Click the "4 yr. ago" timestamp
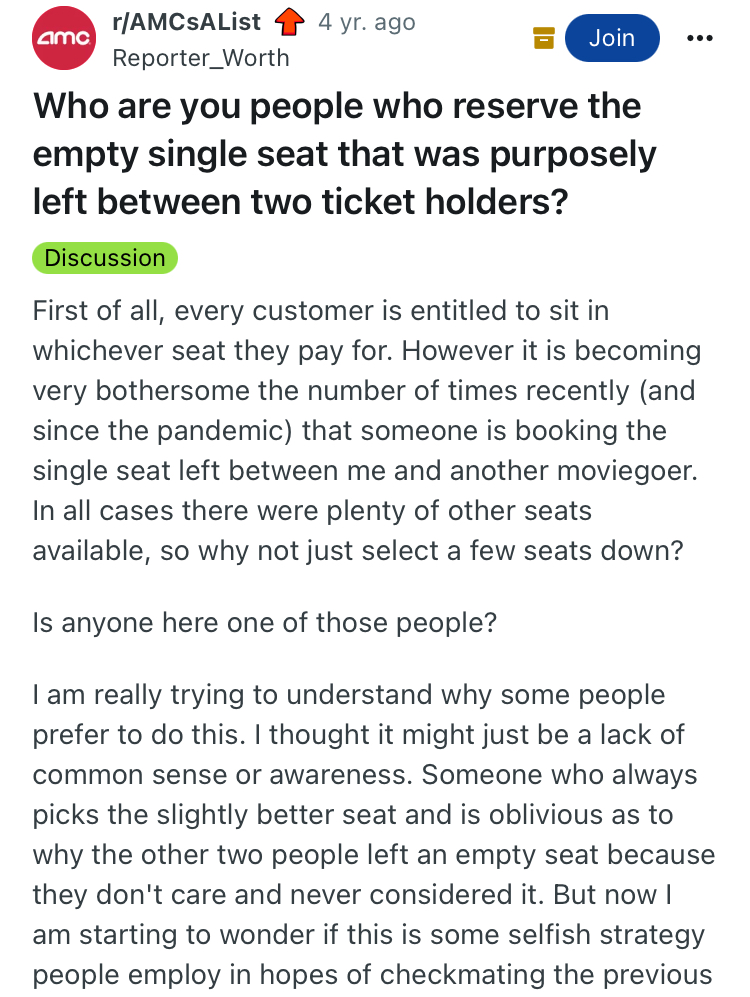 coord(366,21)
